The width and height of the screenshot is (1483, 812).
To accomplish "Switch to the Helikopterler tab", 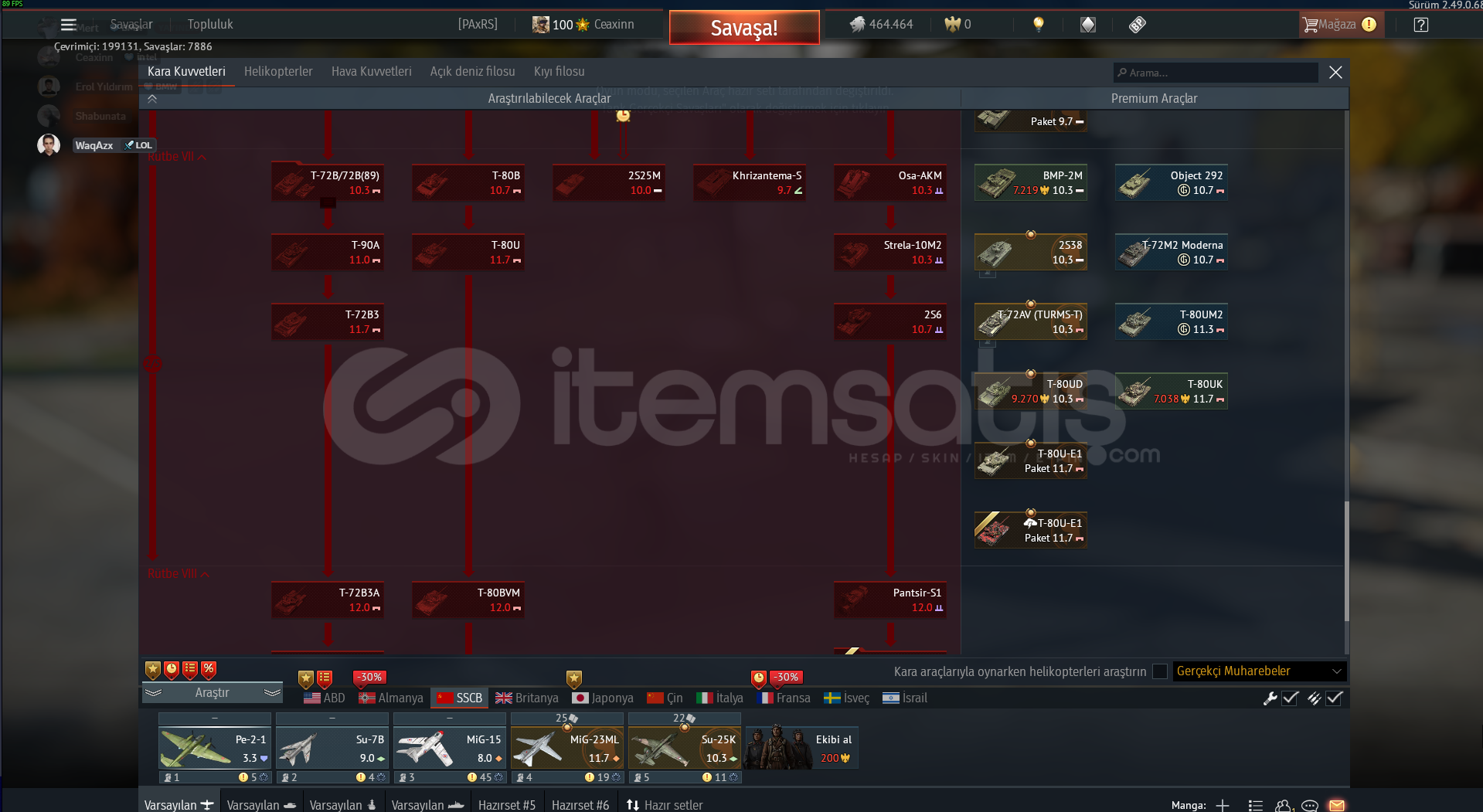I will (278, 71).
